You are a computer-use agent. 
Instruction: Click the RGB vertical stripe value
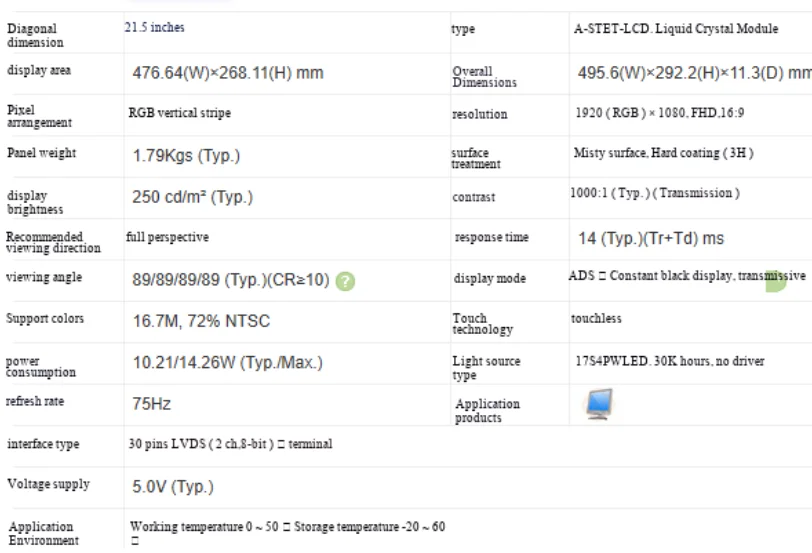coord(180,113)
